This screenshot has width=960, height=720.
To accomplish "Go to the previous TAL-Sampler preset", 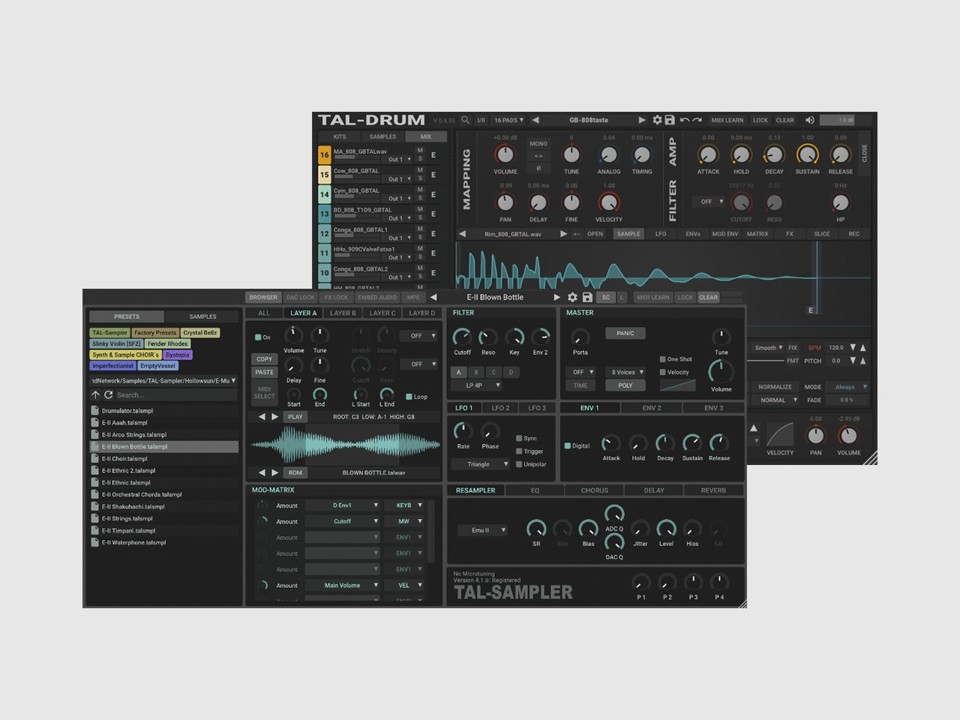I will [x=433, y=297].
